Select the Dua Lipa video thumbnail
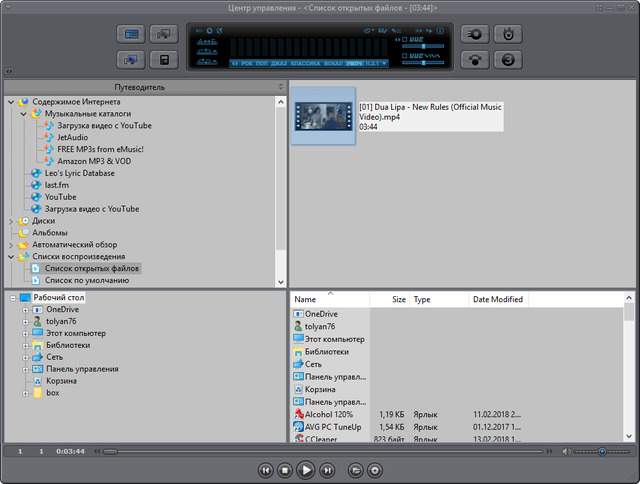640x484 pixels. (x=322, y=116)
